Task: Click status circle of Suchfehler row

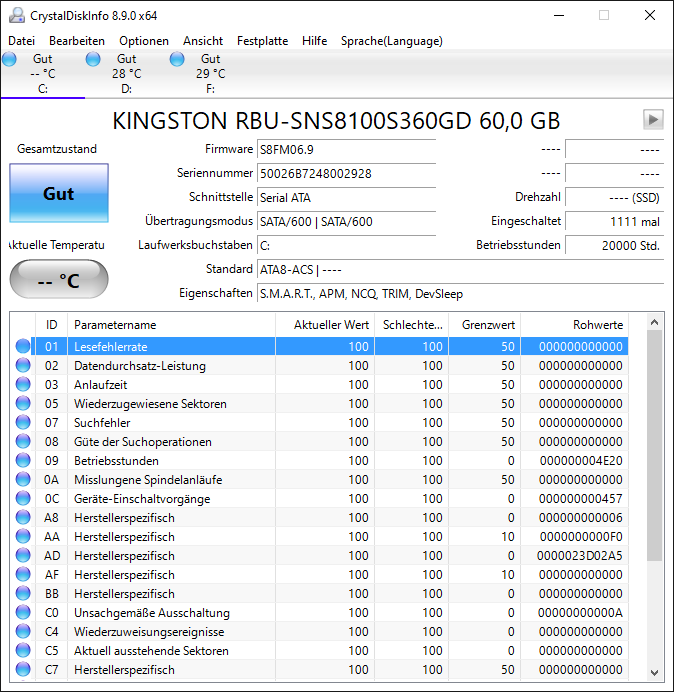Action: click(23, 422)
